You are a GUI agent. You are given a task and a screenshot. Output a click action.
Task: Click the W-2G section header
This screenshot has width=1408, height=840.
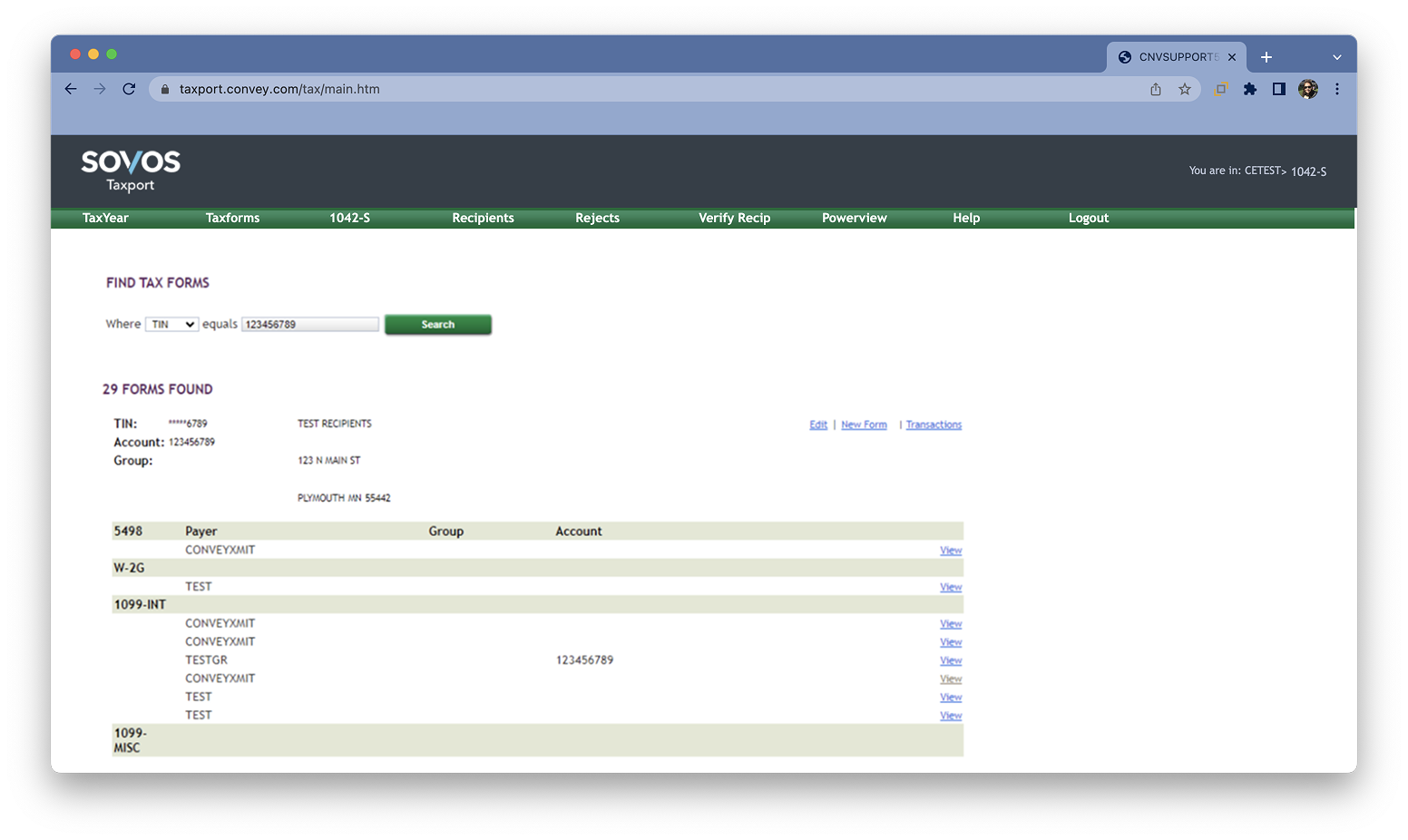coord(129,568)
